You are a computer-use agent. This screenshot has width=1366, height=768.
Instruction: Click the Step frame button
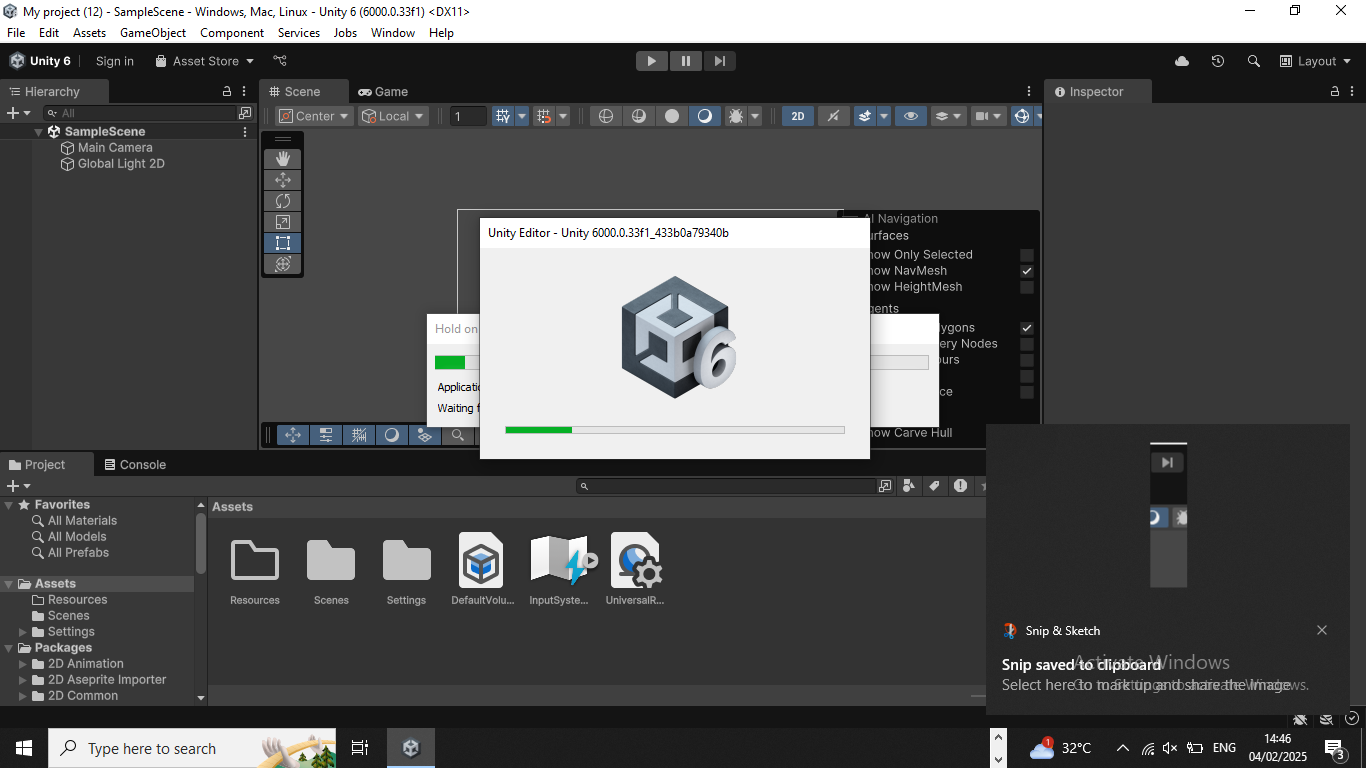[x=719, y=61]
